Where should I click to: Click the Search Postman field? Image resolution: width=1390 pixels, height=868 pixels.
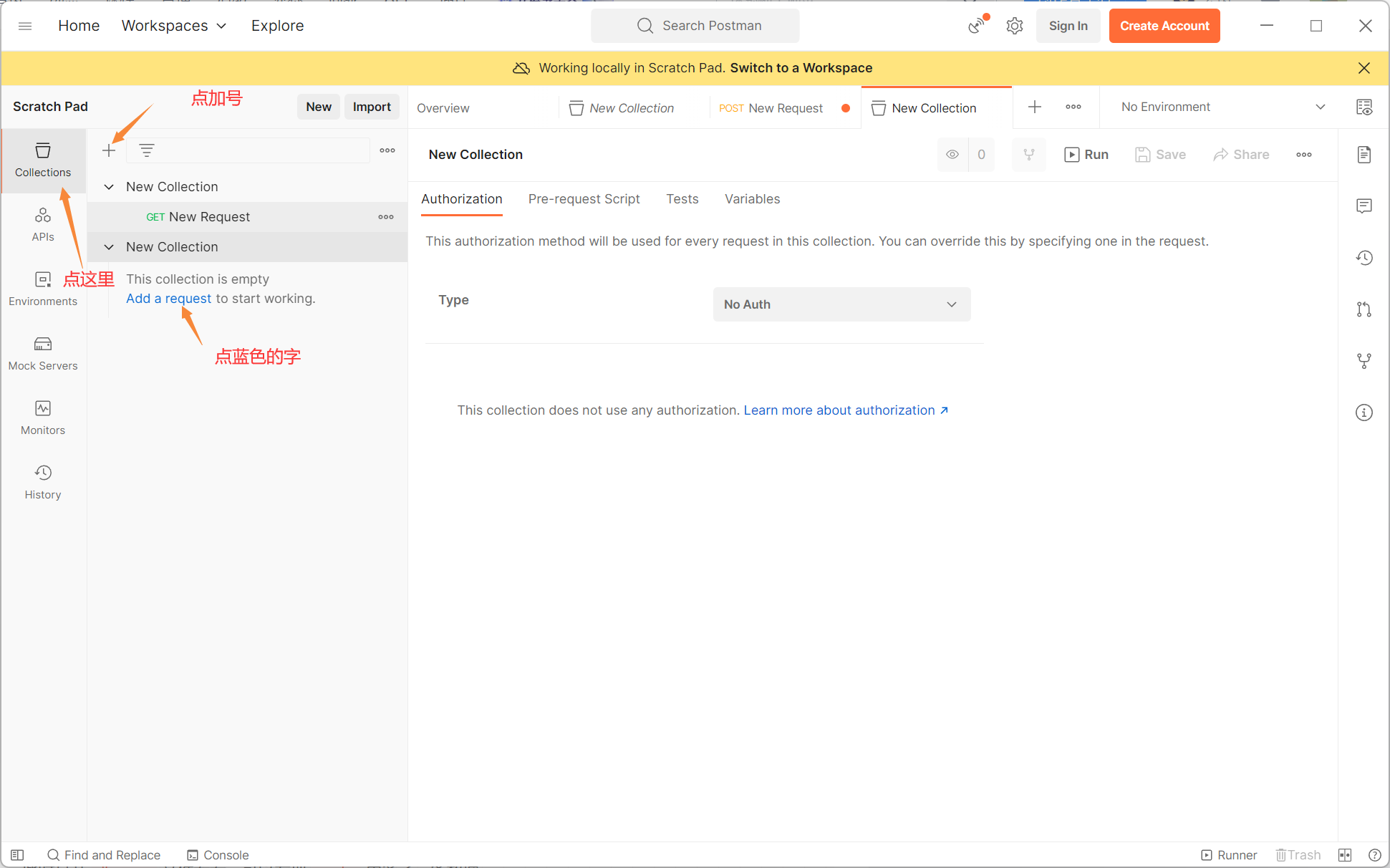click(695, 26)
